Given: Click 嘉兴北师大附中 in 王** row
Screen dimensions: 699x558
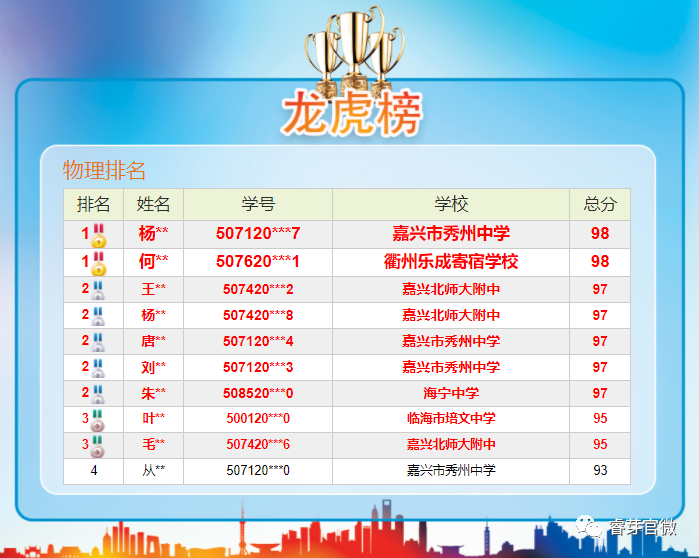Looking at the screenshot, I should pyautogui.click(x=451, y=289).
